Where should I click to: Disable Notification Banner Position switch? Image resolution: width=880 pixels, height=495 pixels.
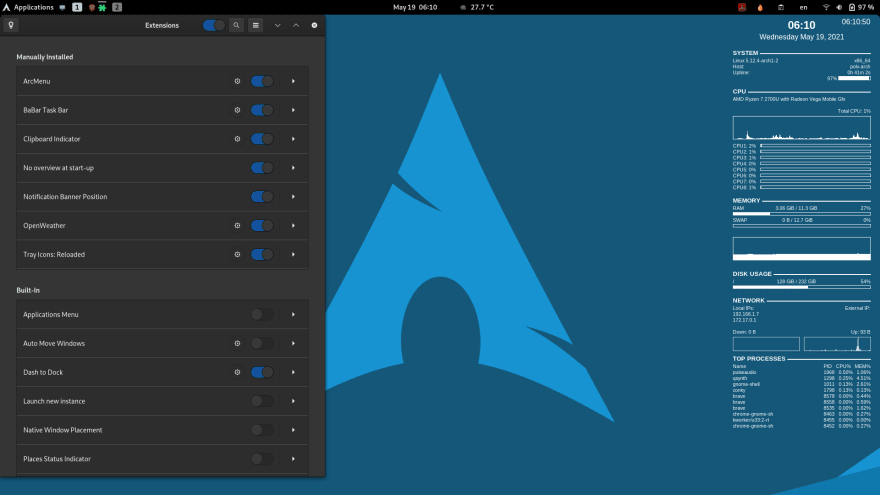[262, 196]
